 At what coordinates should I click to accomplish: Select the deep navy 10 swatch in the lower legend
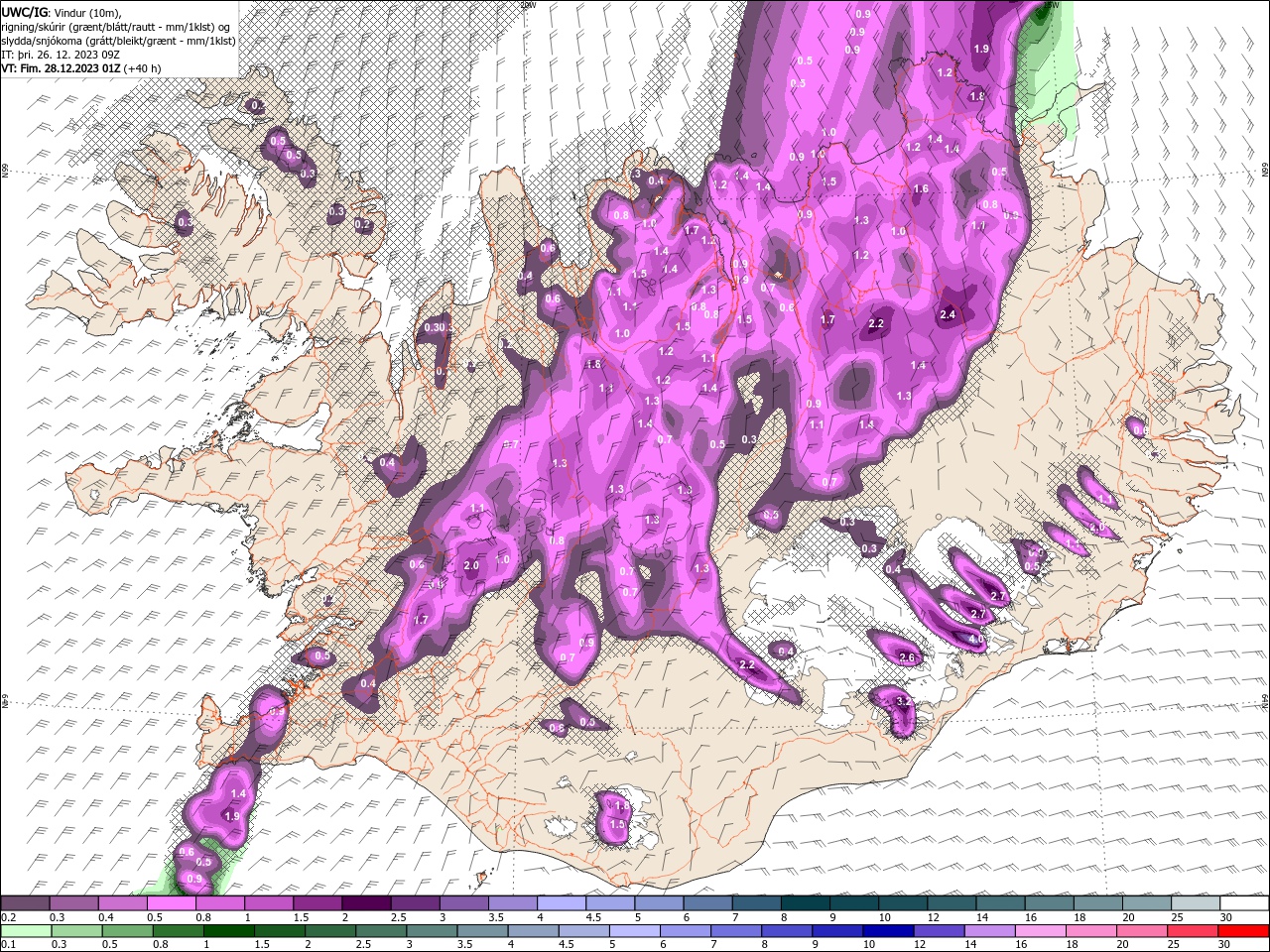[888, 930]
